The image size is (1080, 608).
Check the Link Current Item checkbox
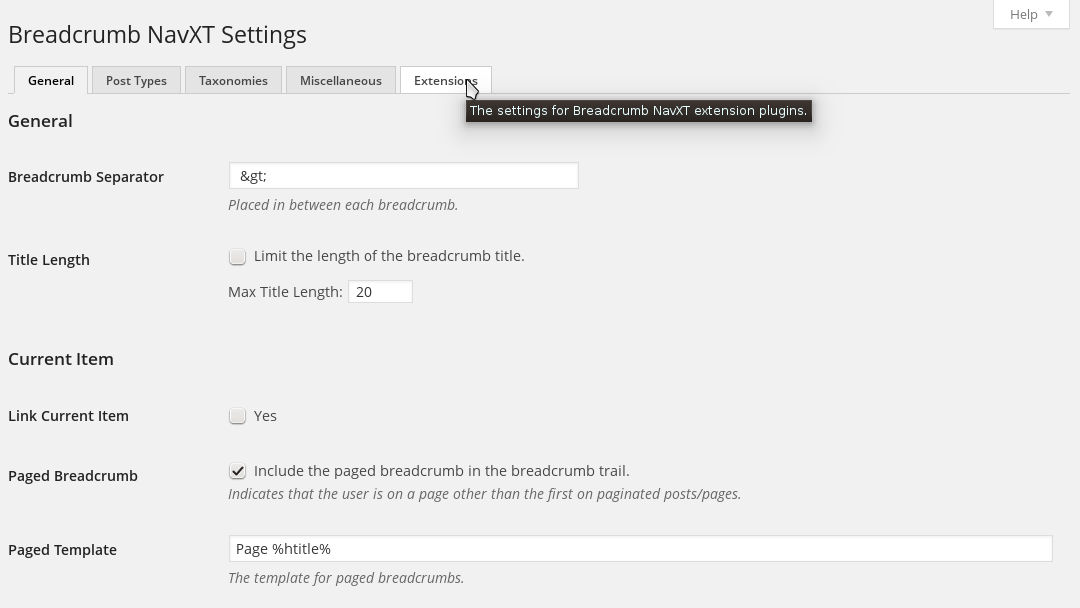click(237, 416)
